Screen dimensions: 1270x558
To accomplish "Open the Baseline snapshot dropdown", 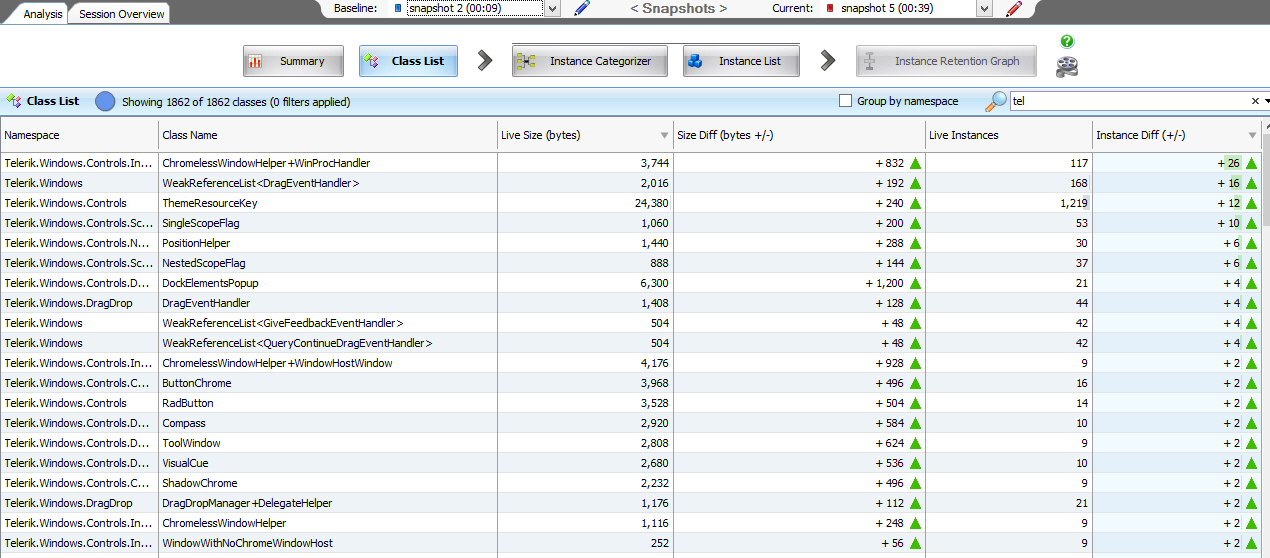I will [553, 9].
